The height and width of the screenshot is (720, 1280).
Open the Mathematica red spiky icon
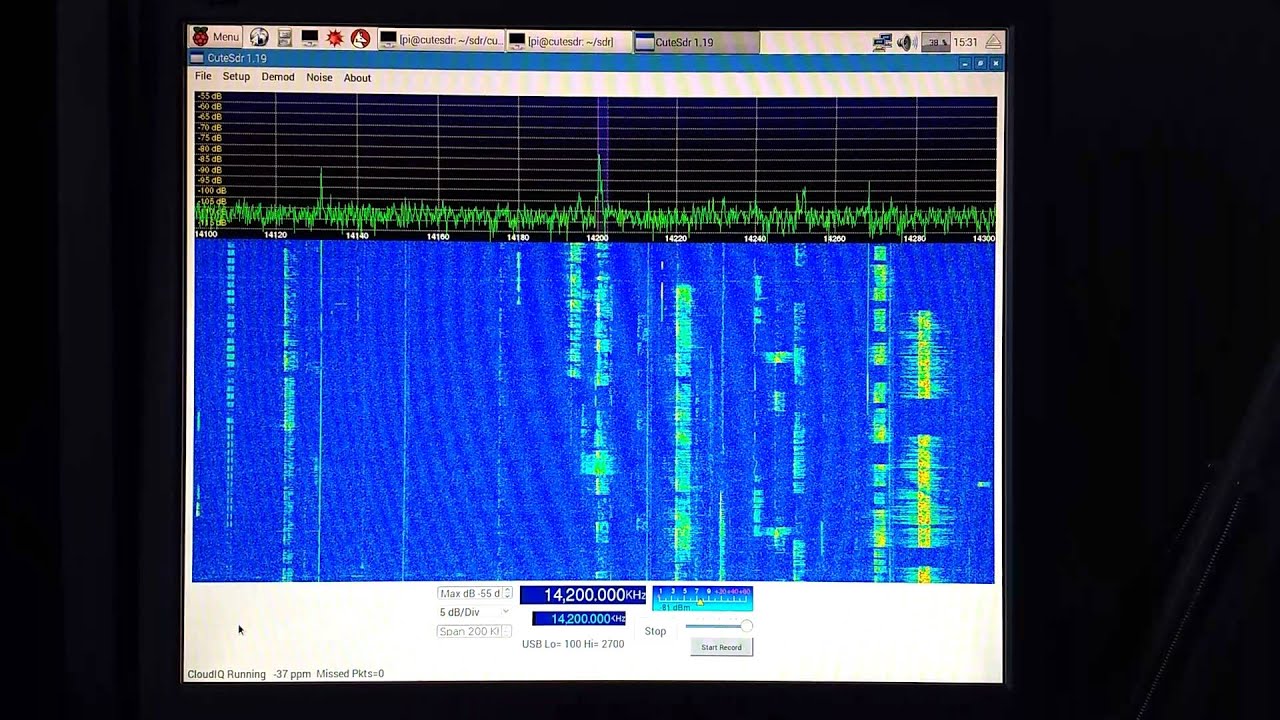pos(335,39)
